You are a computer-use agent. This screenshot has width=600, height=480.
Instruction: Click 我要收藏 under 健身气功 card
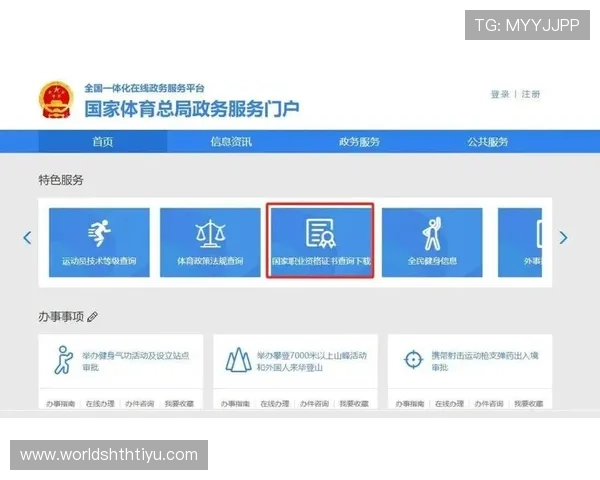click(x=179, y=403)
